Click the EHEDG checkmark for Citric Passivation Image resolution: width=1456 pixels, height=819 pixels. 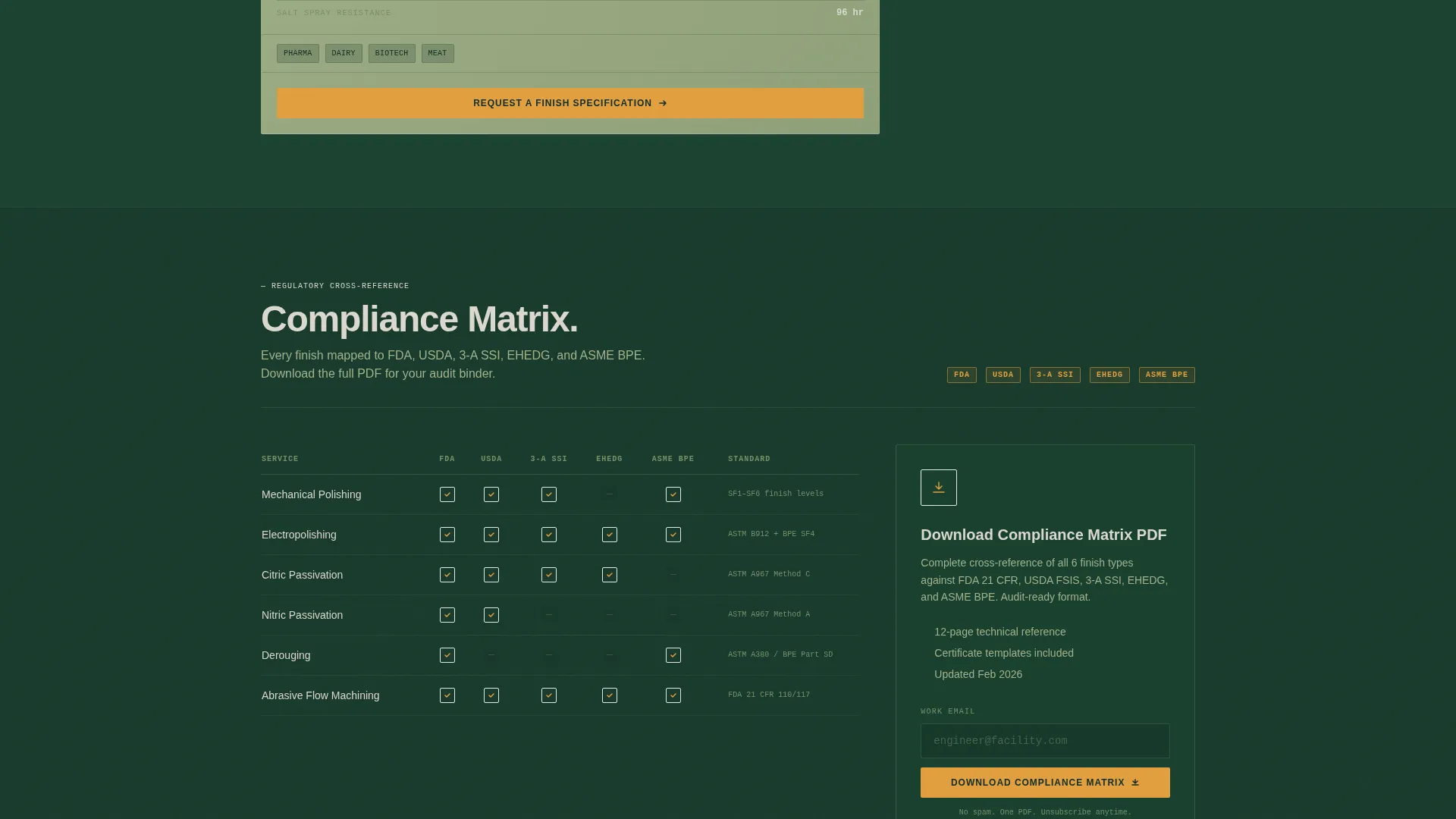pyautogui.click(x=610, y=575)
